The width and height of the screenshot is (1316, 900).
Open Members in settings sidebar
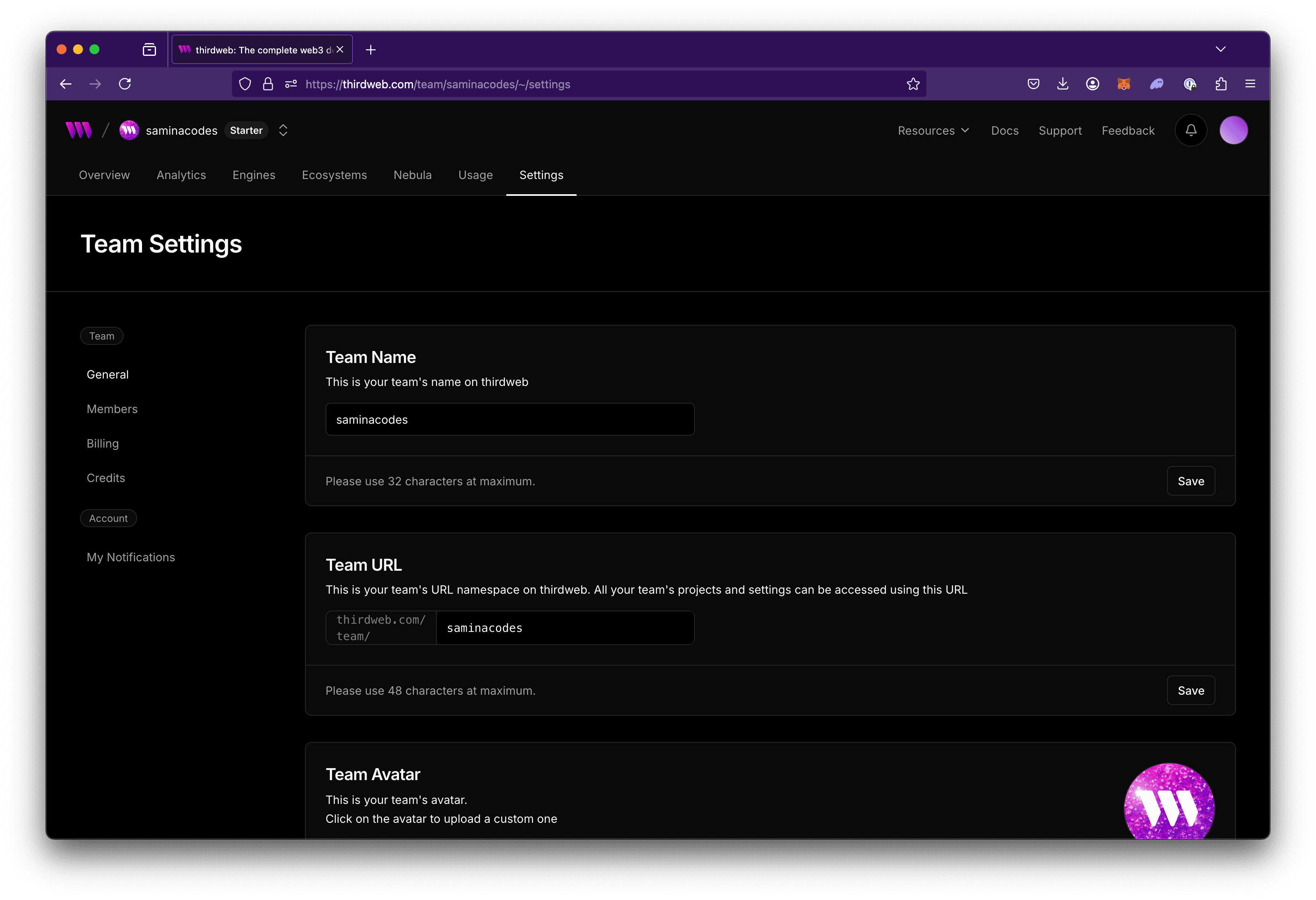click(112, 409)
